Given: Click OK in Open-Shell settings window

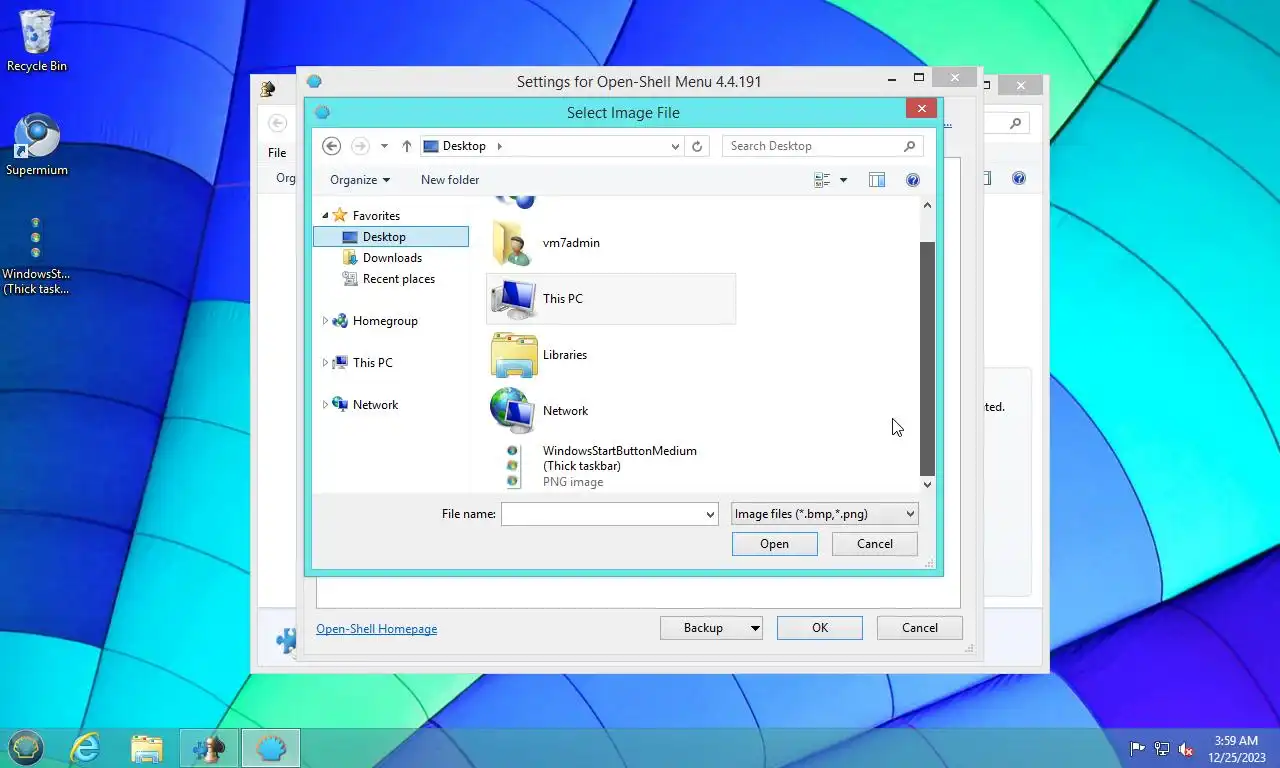Looking at the screenshot, I should [820, 628].
